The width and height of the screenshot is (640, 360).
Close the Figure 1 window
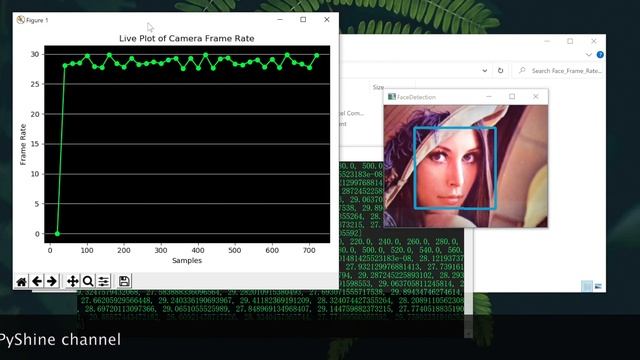click(x=327, y=20)
